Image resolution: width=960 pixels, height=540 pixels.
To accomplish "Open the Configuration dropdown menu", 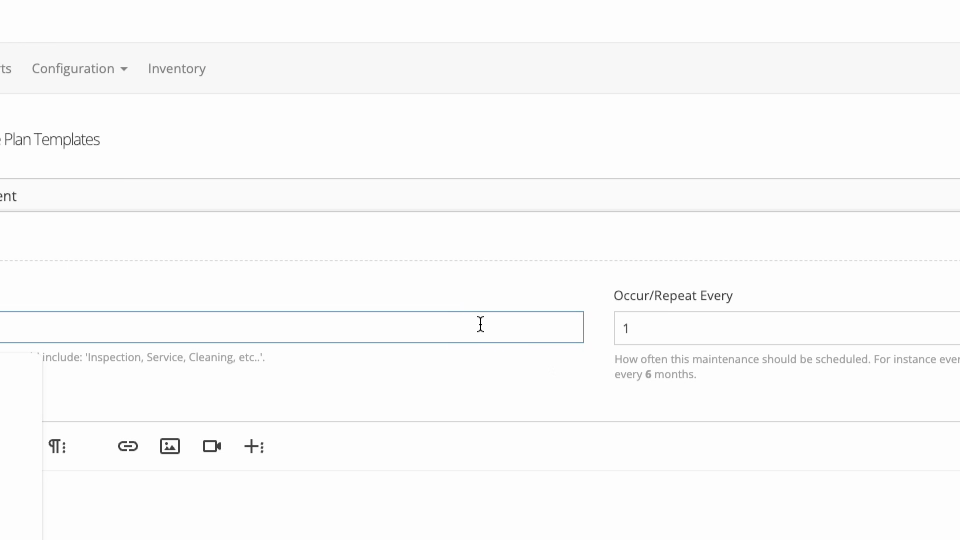I will [80, 69].
